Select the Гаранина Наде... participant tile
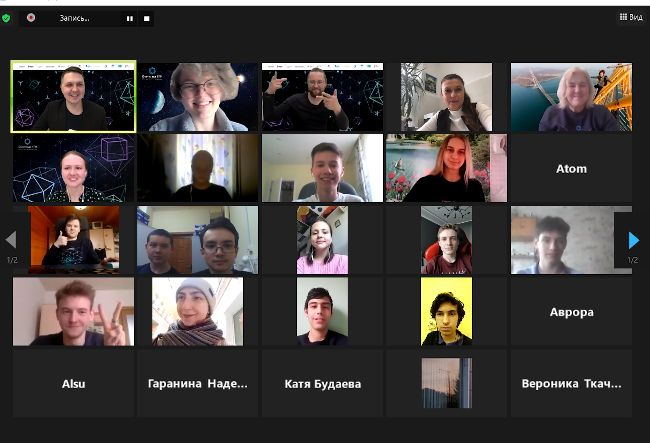The width and height of the screenshot is (650, 443). click(198, 383)
